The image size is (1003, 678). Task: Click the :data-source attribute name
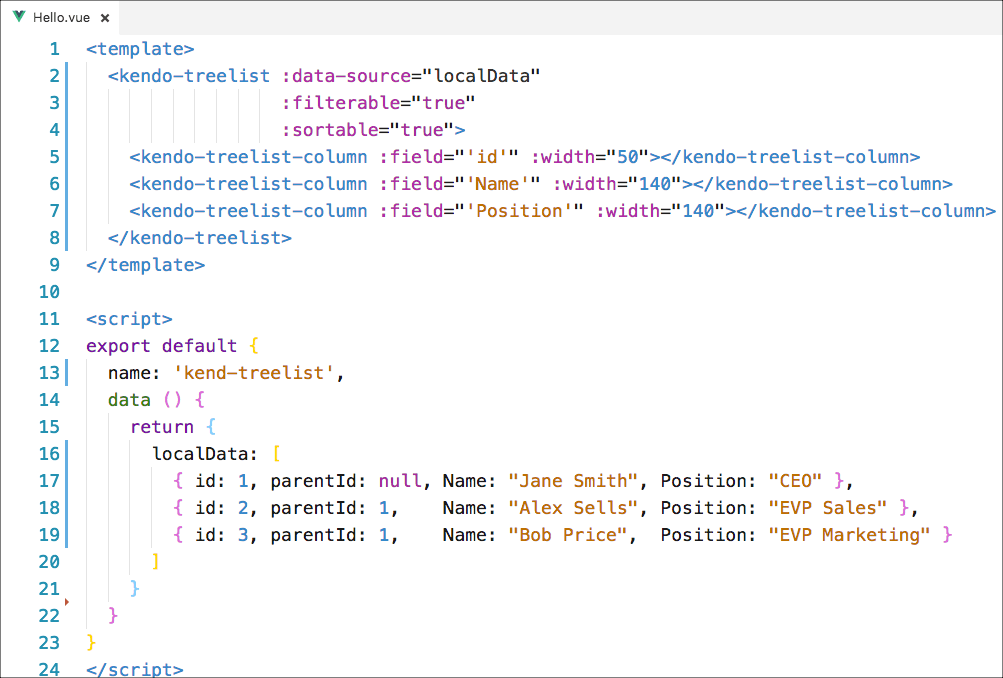tap(346, 76)
